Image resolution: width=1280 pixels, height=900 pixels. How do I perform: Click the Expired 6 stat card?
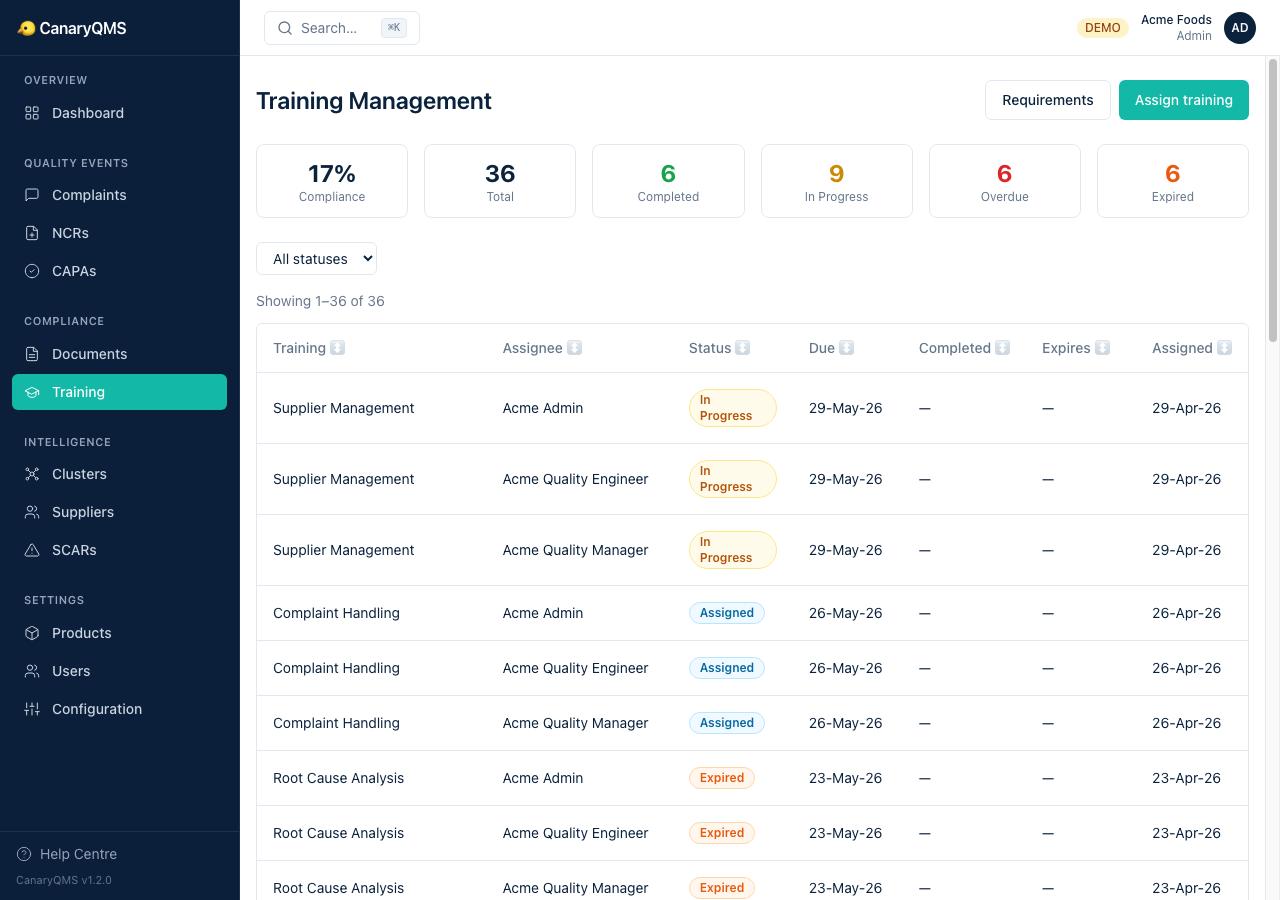(1172, 181)
